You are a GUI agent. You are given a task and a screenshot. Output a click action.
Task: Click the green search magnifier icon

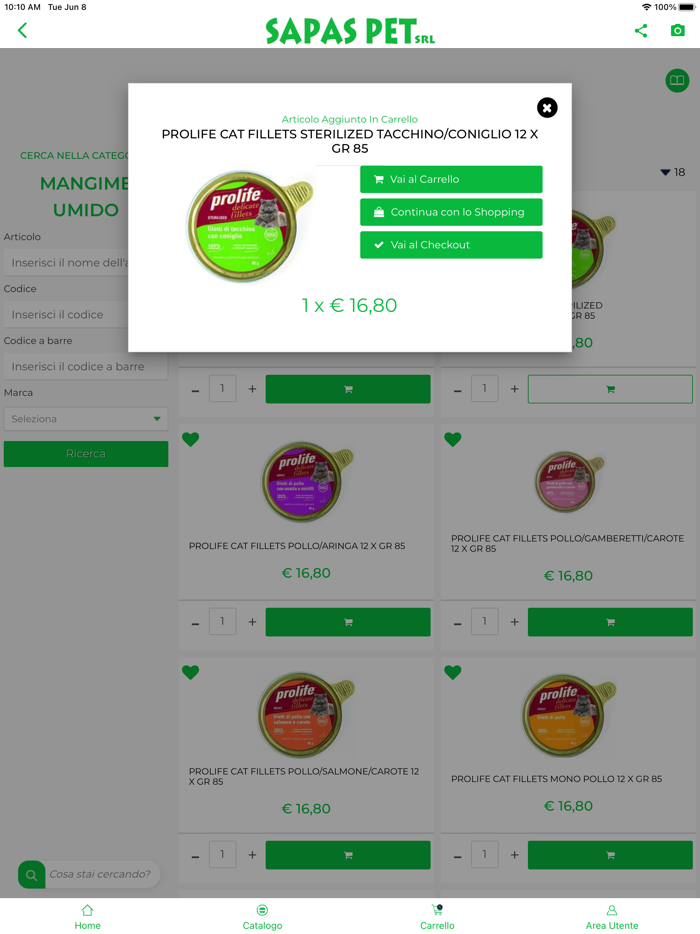tap(32, 875)
